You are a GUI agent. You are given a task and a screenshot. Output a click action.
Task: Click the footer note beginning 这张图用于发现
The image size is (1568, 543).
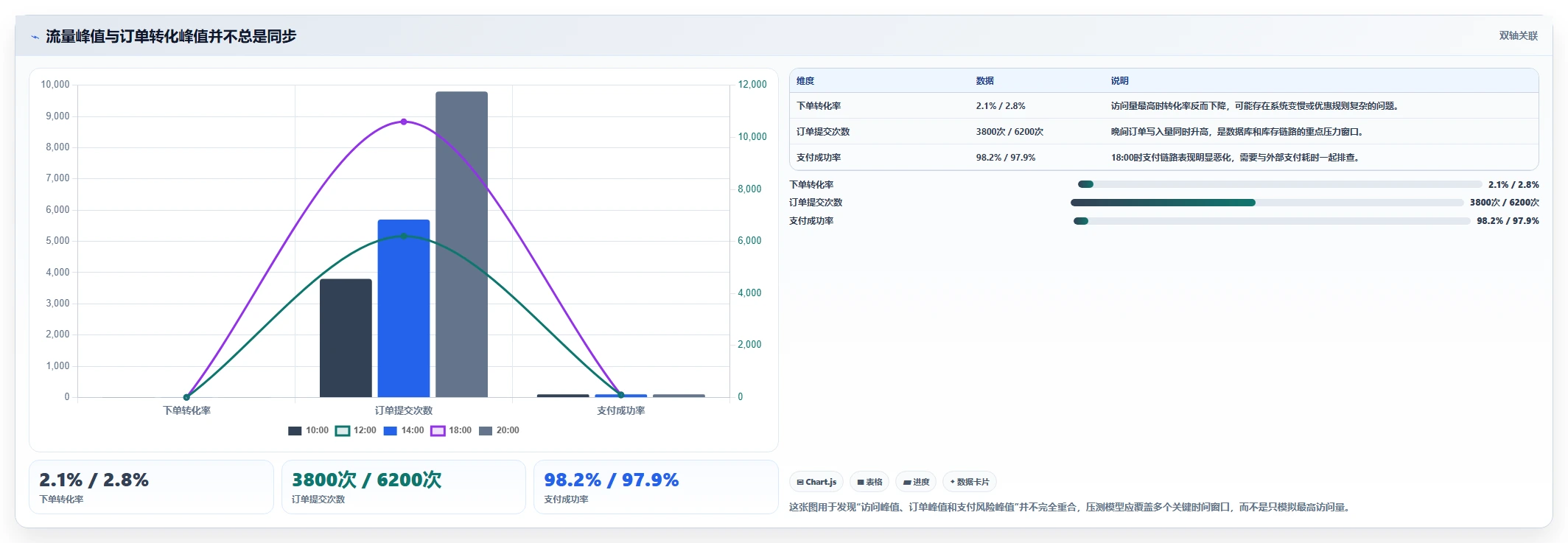coord(1069,507)
